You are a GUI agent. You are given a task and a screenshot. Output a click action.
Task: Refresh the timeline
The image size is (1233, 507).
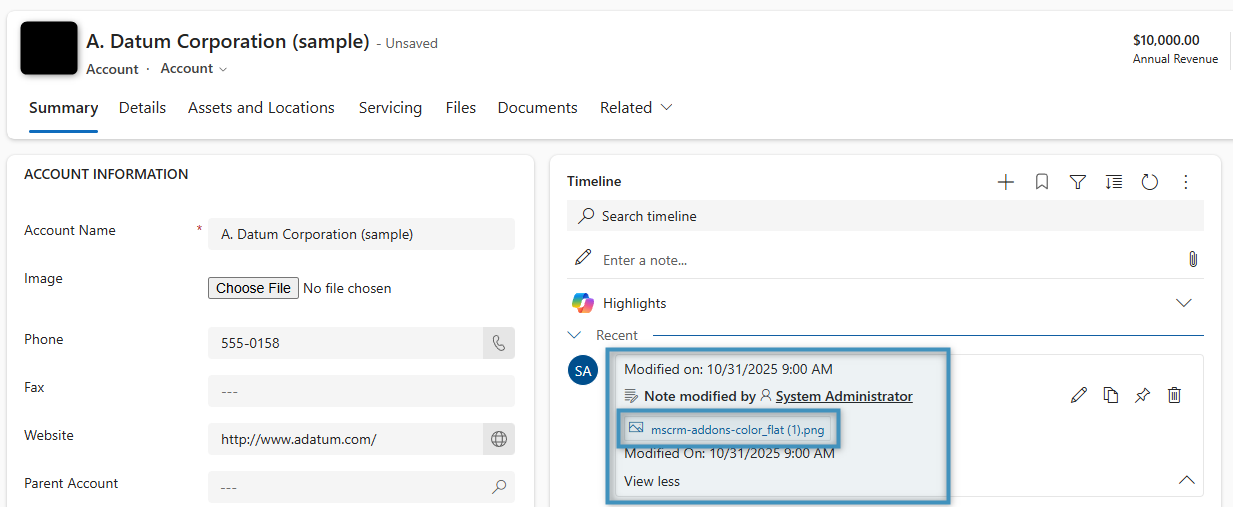[x=1150, y=182]
